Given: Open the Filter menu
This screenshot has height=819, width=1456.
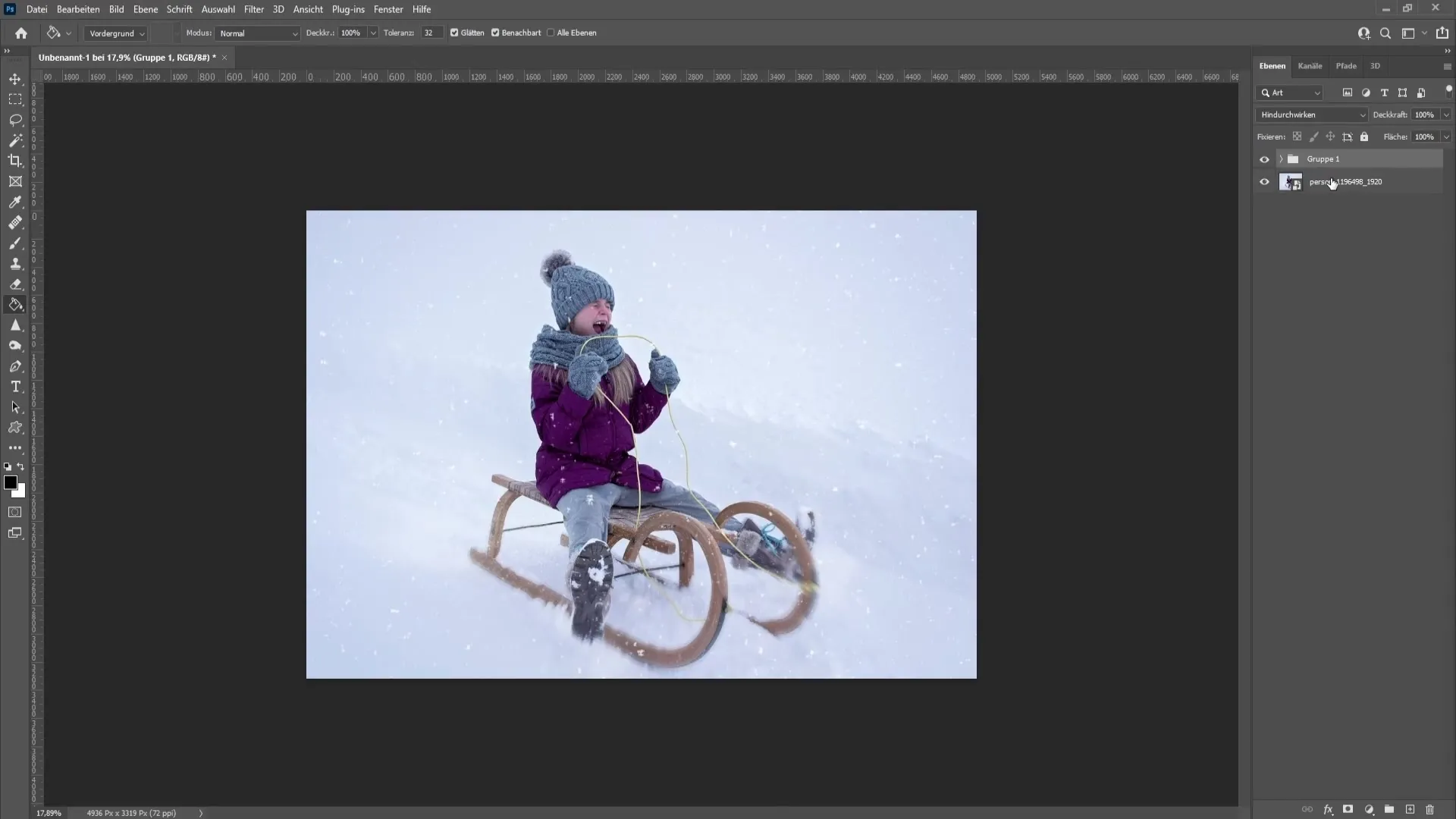Looking at the screenshot, I should click(253, 9).
